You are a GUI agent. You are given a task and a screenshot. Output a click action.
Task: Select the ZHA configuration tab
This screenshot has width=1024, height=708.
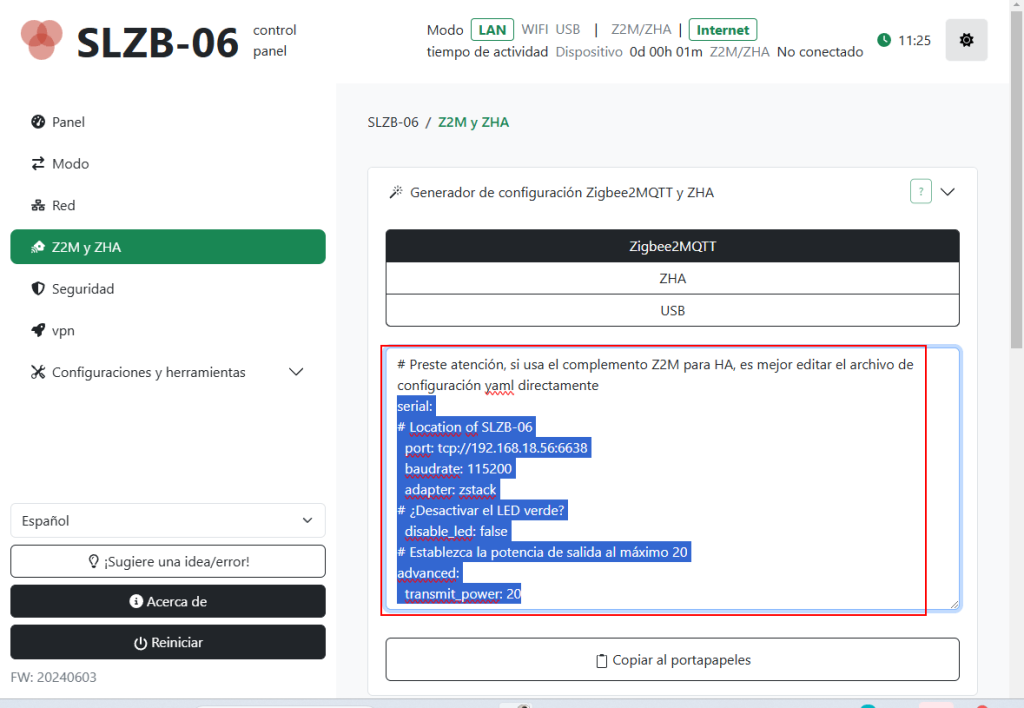672,278
